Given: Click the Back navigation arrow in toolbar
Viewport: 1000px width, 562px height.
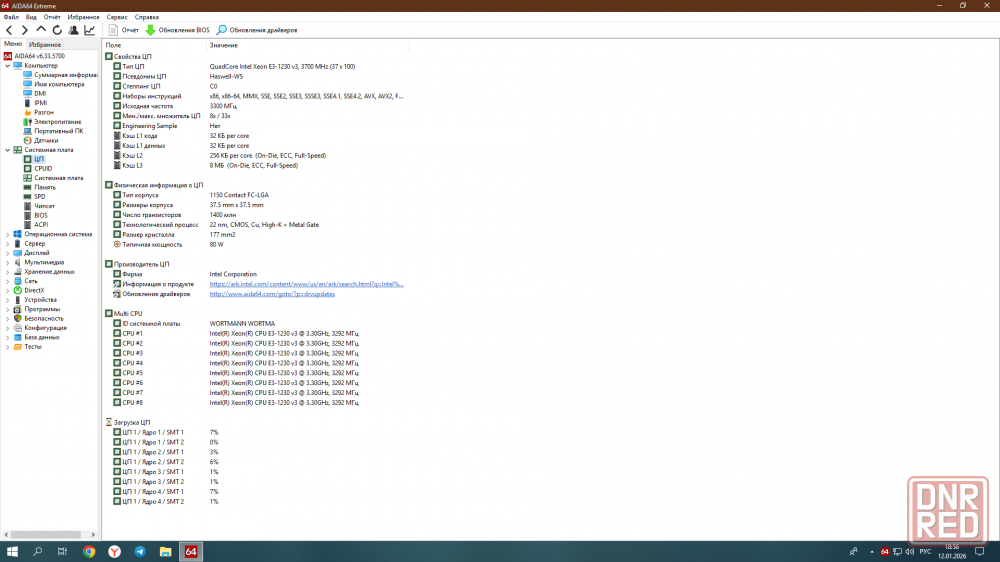Looking at the screenshot, I should point(9,30).
